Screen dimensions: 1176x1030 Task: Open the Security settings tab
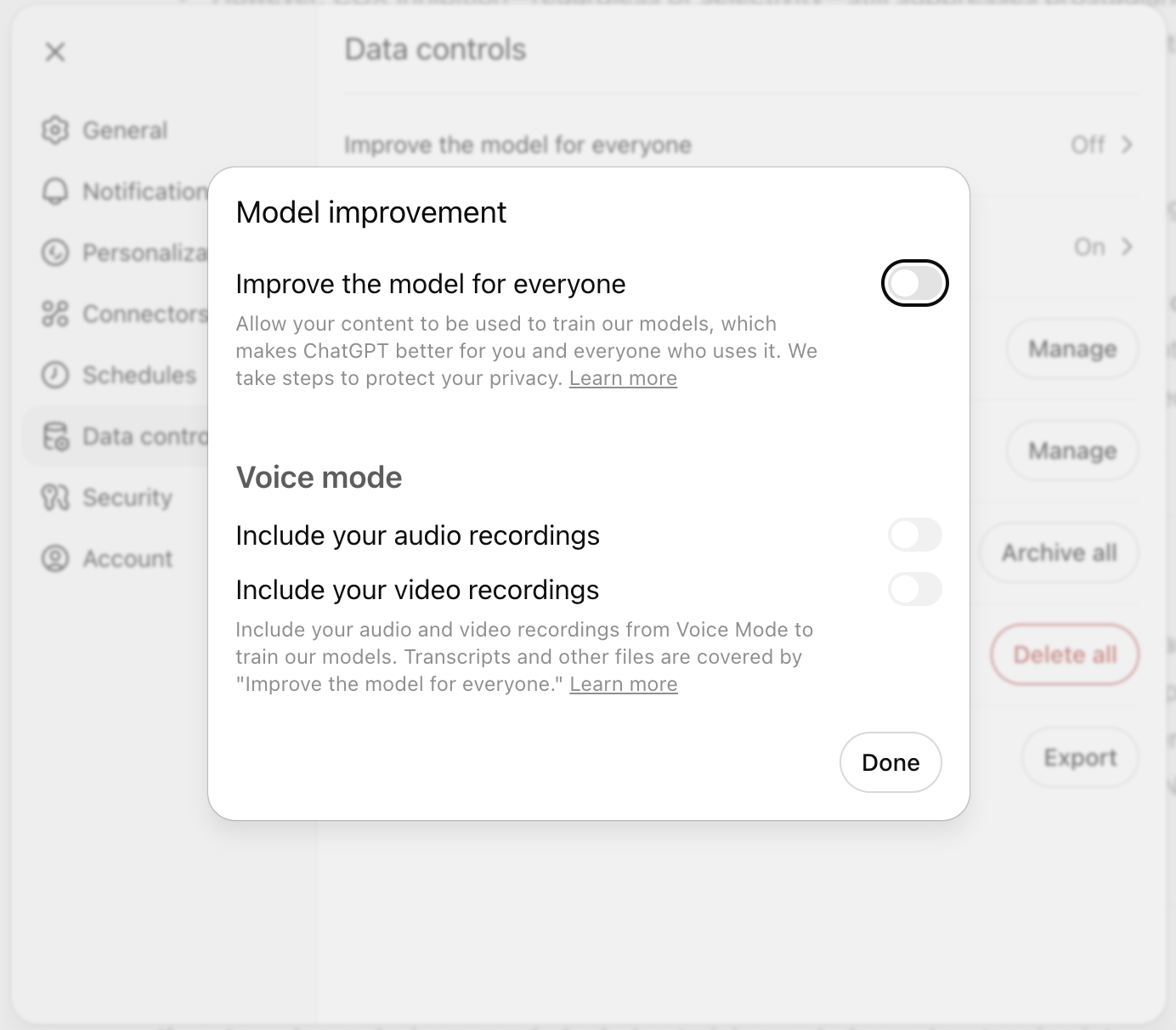click(x=127, y=497)
